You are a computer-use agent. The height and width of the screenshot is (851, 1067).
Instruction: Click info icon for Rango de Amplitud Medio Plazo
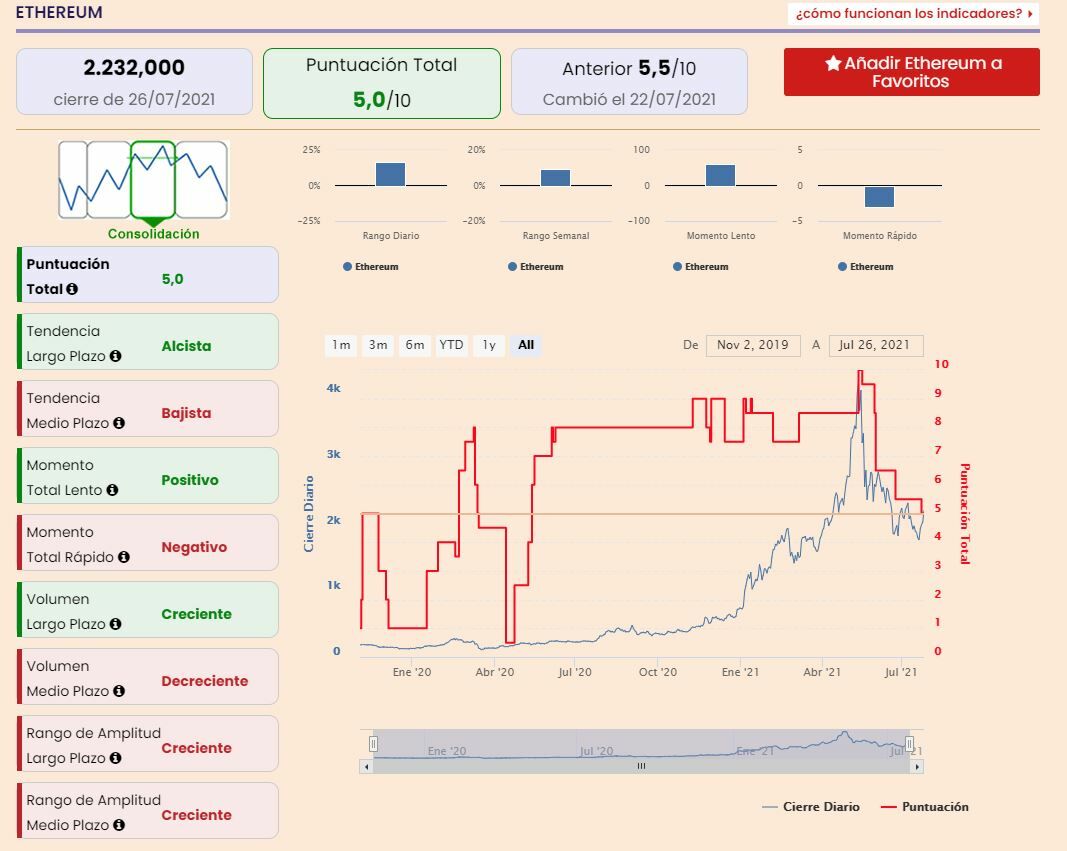pyautogui.click(x=119, y=825)
